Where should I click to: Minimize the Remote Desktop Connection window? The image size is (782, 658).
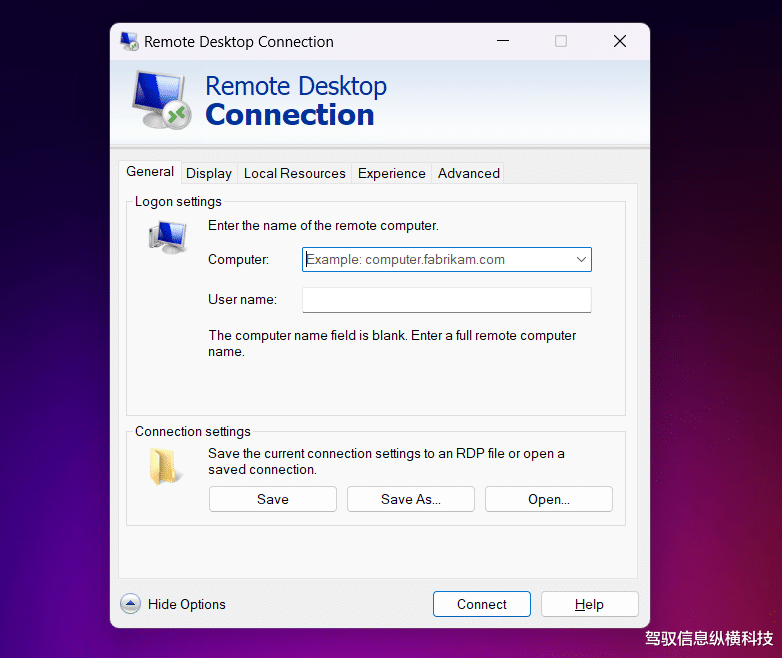(503, 41)
